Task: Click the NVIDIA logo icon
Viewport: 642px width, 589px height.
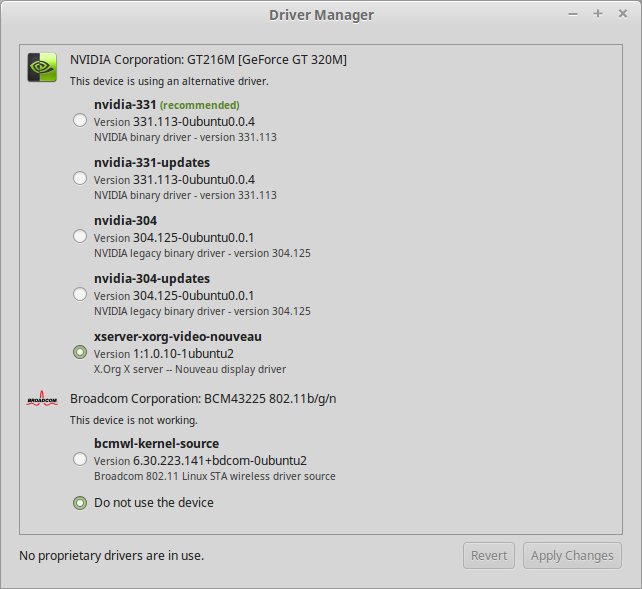Action: pos(42,67)
